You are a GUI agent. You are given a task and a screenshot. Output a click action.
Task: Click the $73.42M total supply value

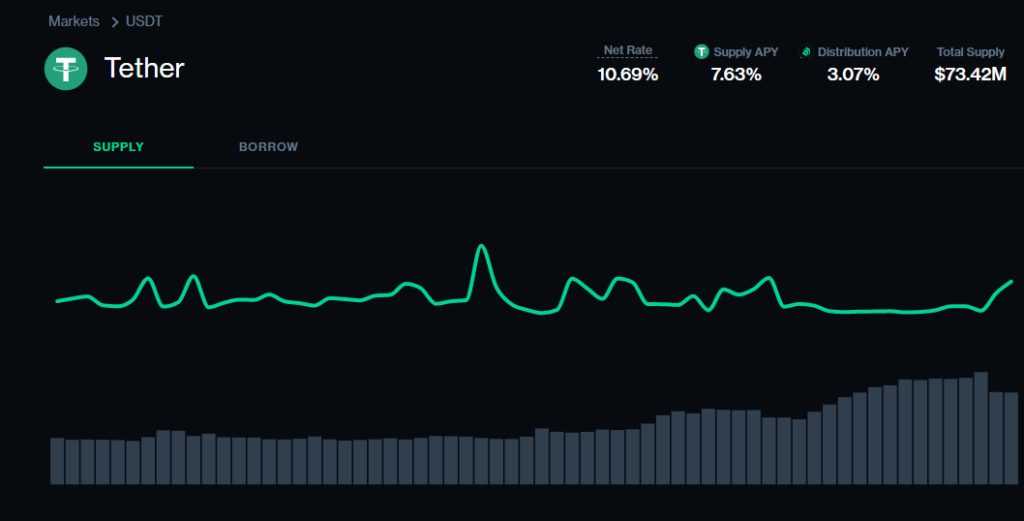point(970,74)
